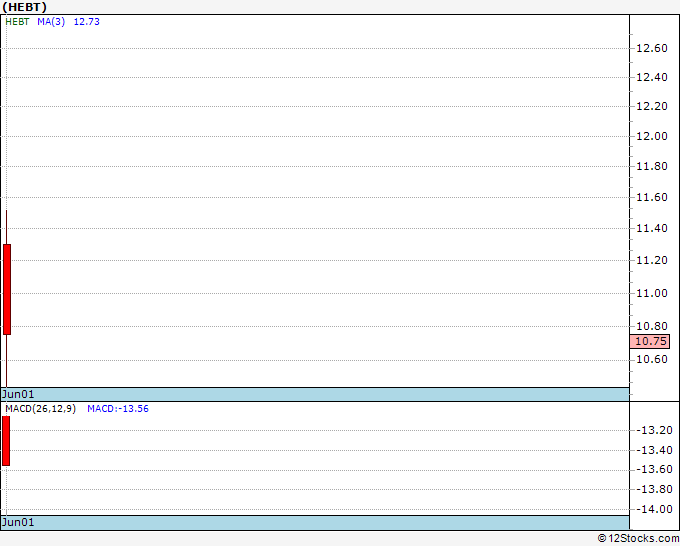
Task: Click the 10.80 price axis label
Action: [651, 326]
